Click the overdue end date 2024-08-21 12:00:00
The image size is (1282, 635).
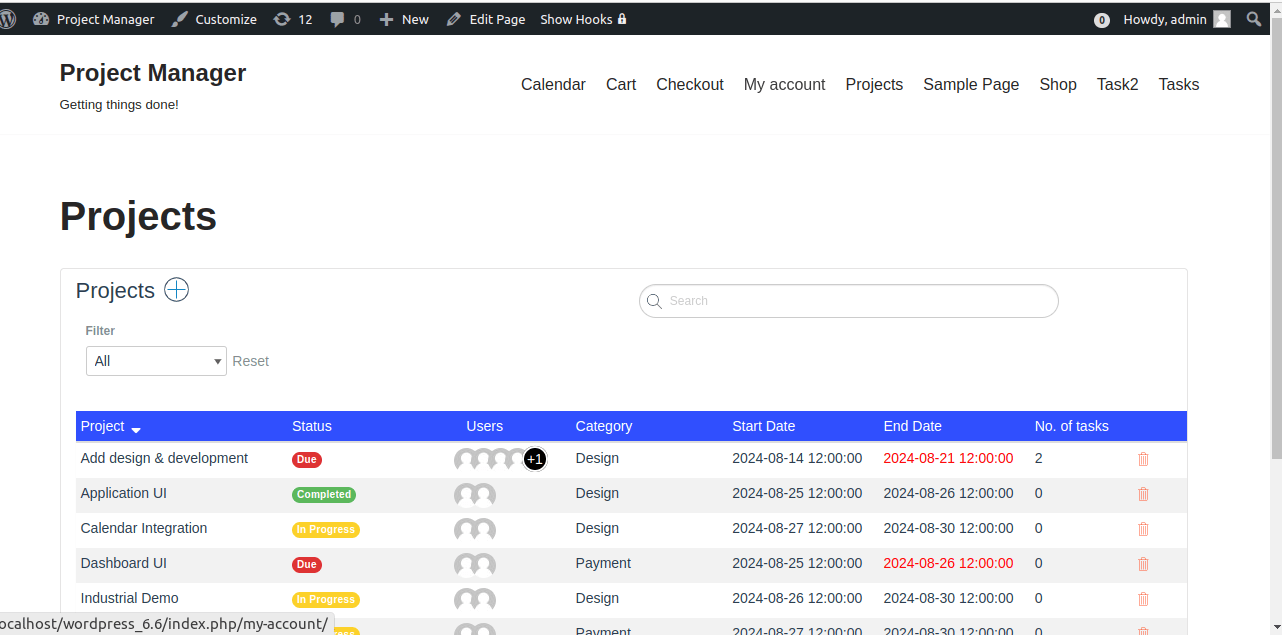click(x=948, y=458)
